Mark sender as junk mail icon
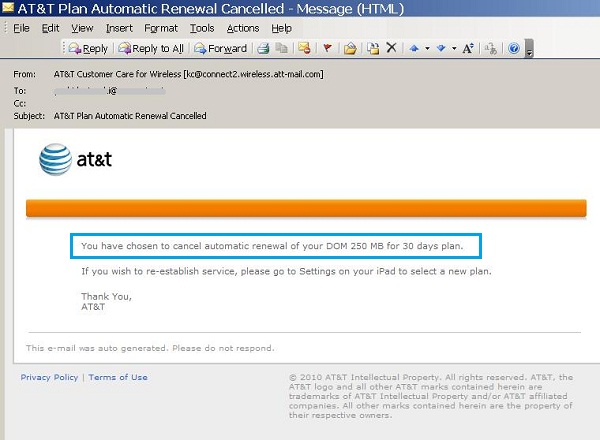Image resolution: width=600 pixels, height=440 pixels. (x=305, y=49)
